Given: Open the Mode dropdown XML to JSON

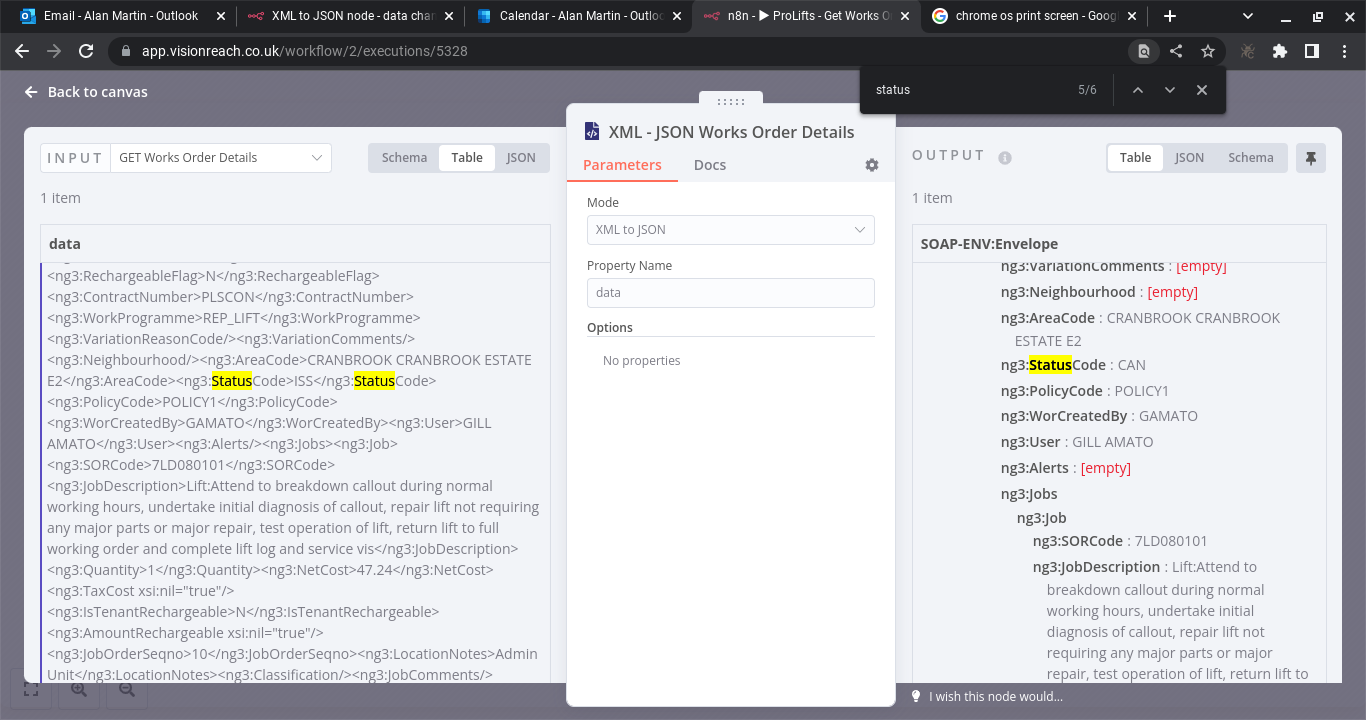Looking at the screenshot, I should click(x=730, y=230).
